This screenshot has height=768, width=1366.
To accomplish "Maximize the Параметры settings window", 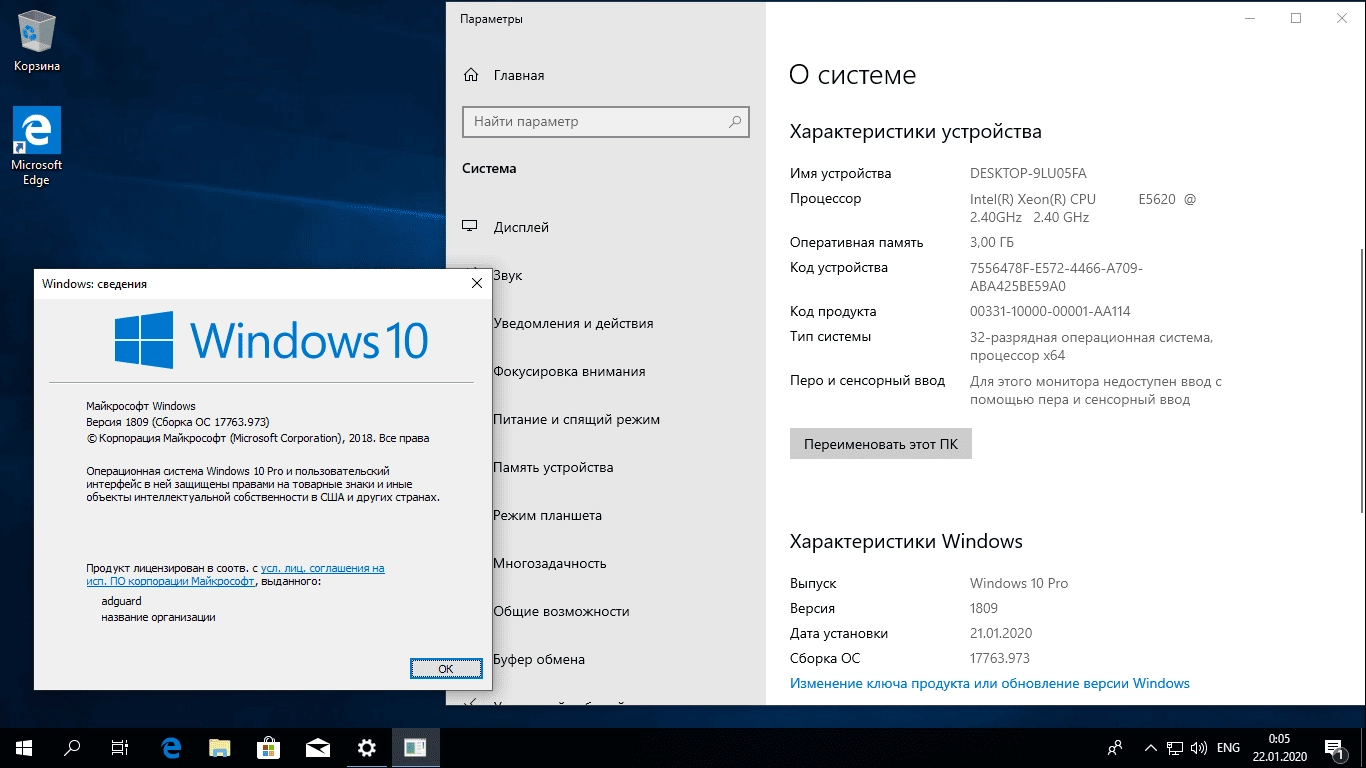I will pos(1296,18).
